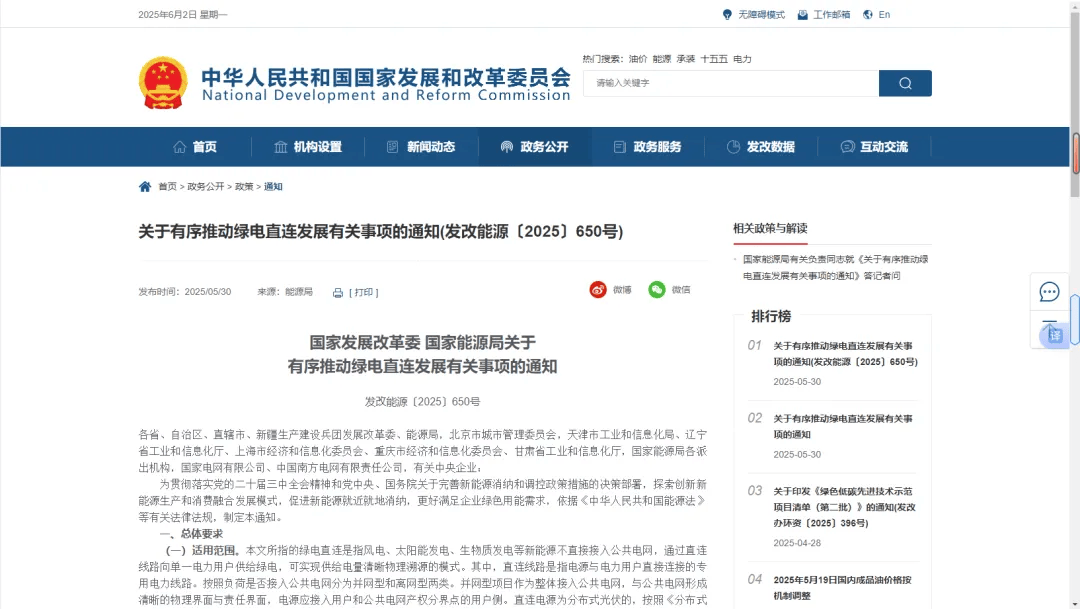Viewport: 1080px width, 609px height.
Task: Open ranking item 03 绿色低碳先进技术示范 notice
Action: click(844, 507)
